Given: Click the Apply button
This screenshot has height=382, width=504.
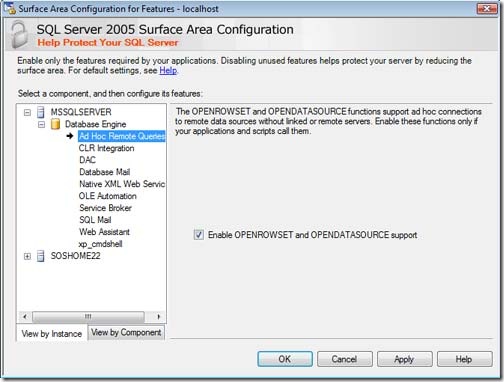Looking at the screenshot, I should coord(405,359).
